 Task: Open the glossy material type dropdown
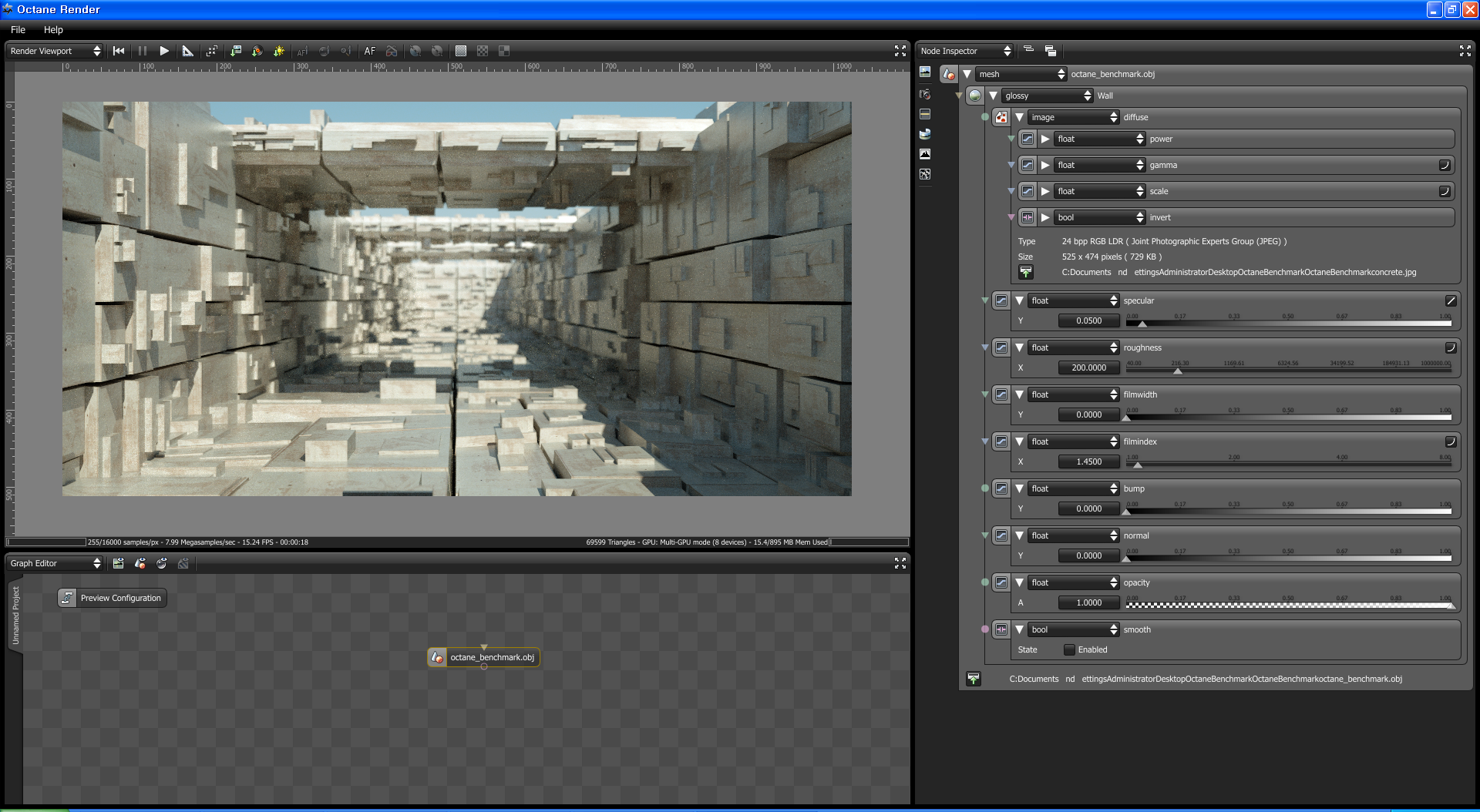(x=1048, y=96)
